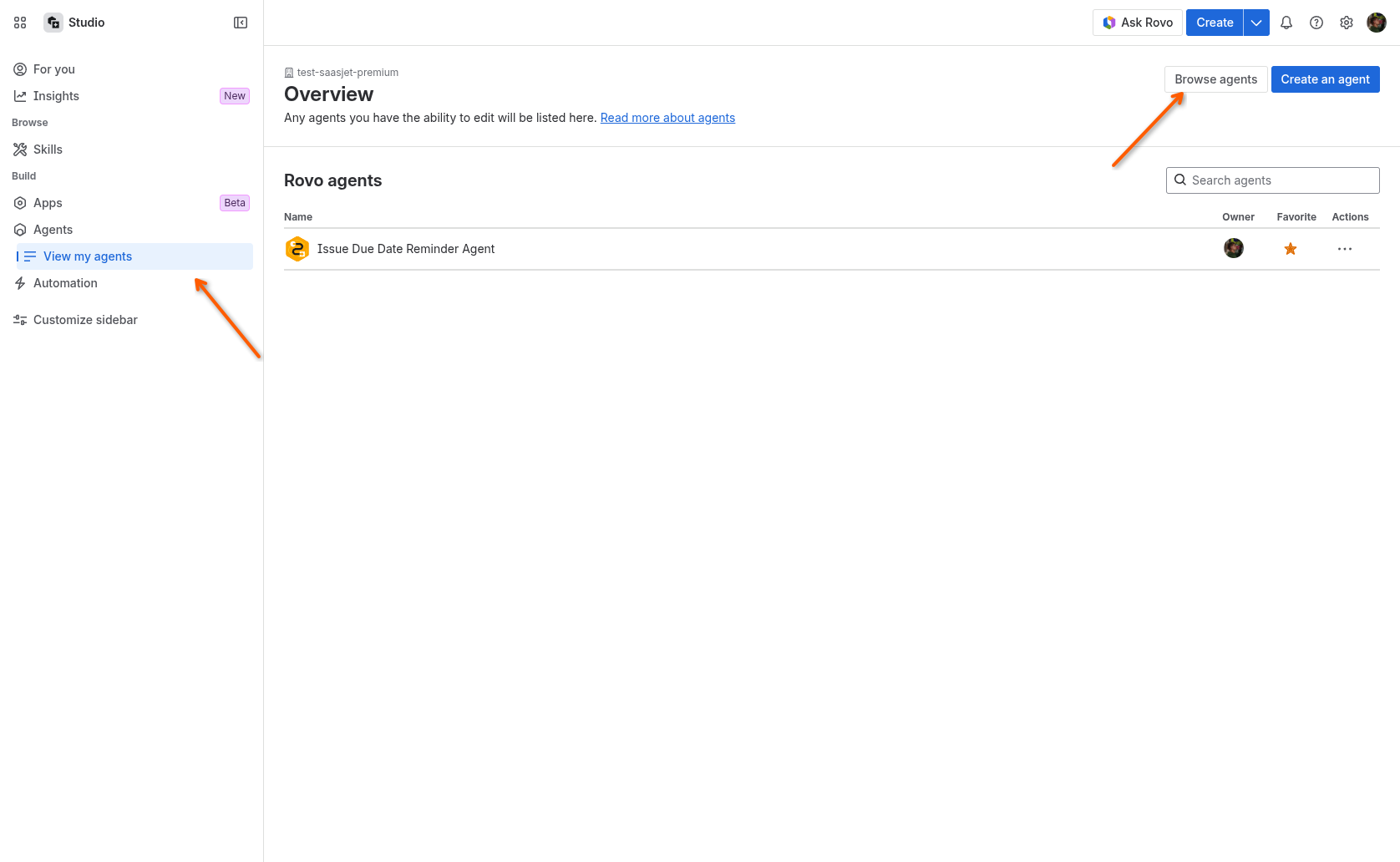
Task: Click the Create button
Action: [x=1215, y=23]
